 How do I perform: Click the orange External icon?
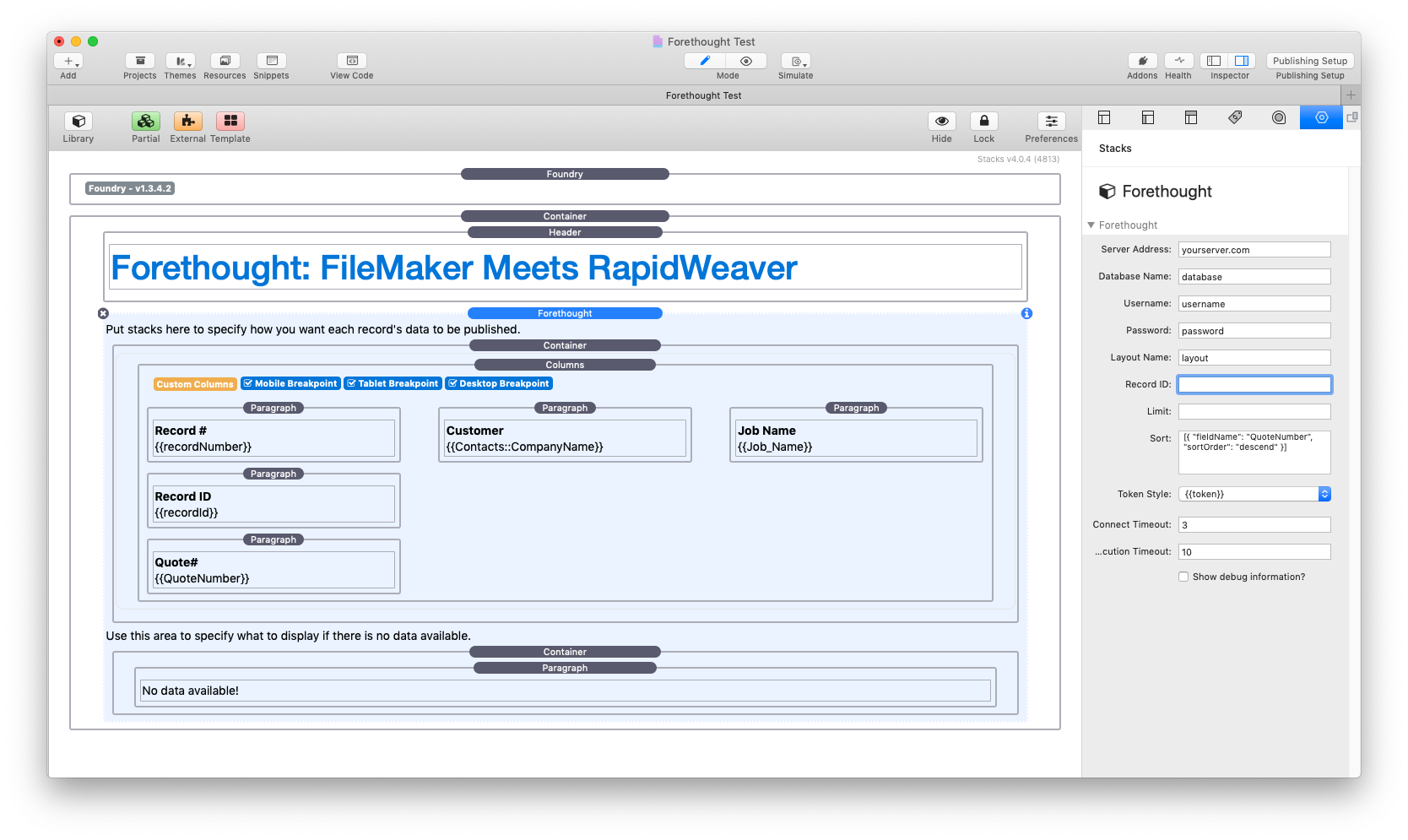coord(188,121)
